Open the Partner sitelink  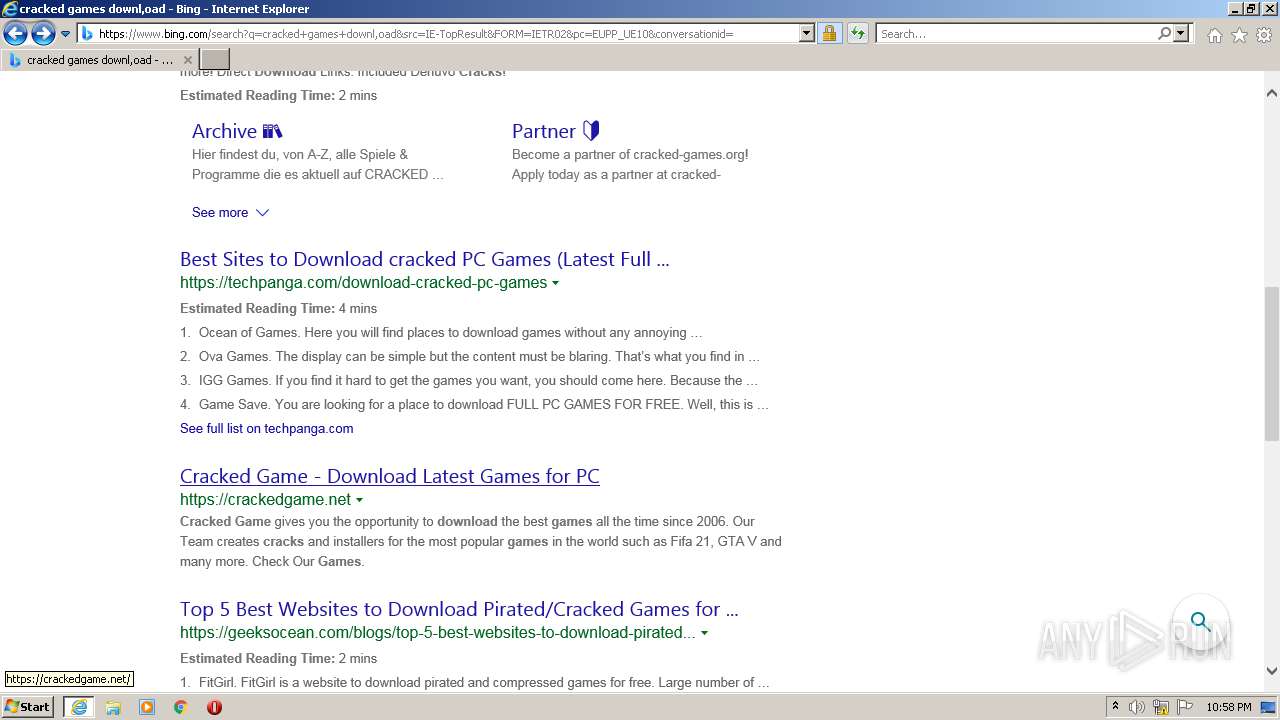point(555,131)
